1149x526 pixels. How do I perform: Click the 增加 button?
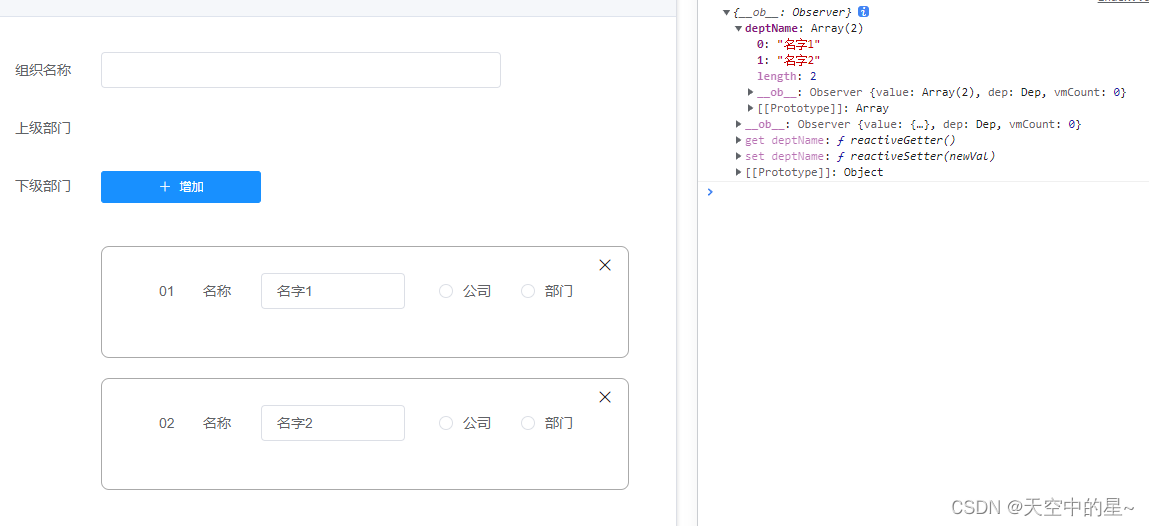(x=181, y=187)
